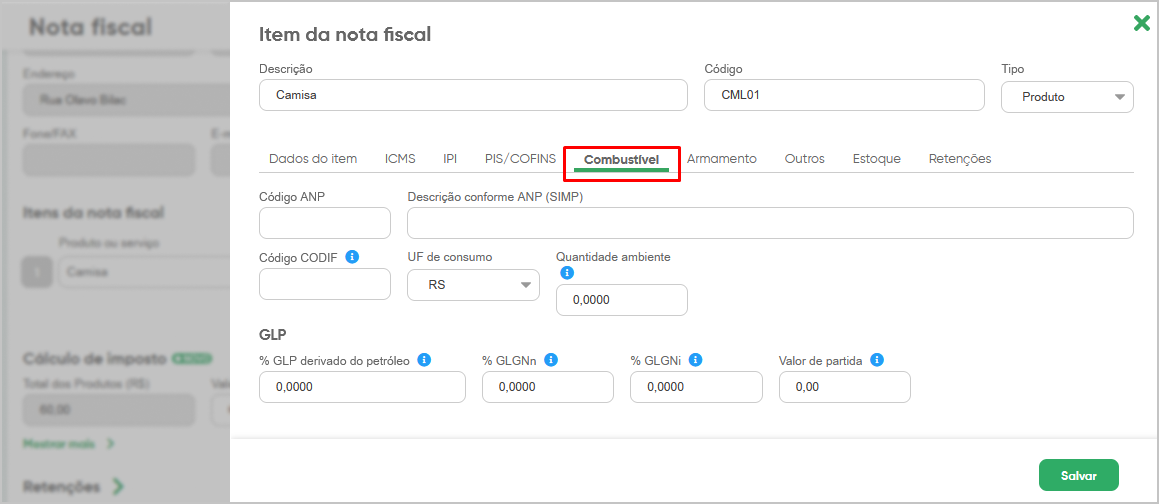Screen dimensions: 1159x504
Task: Switch to the Estoque tab
Action: coord(877,159)
